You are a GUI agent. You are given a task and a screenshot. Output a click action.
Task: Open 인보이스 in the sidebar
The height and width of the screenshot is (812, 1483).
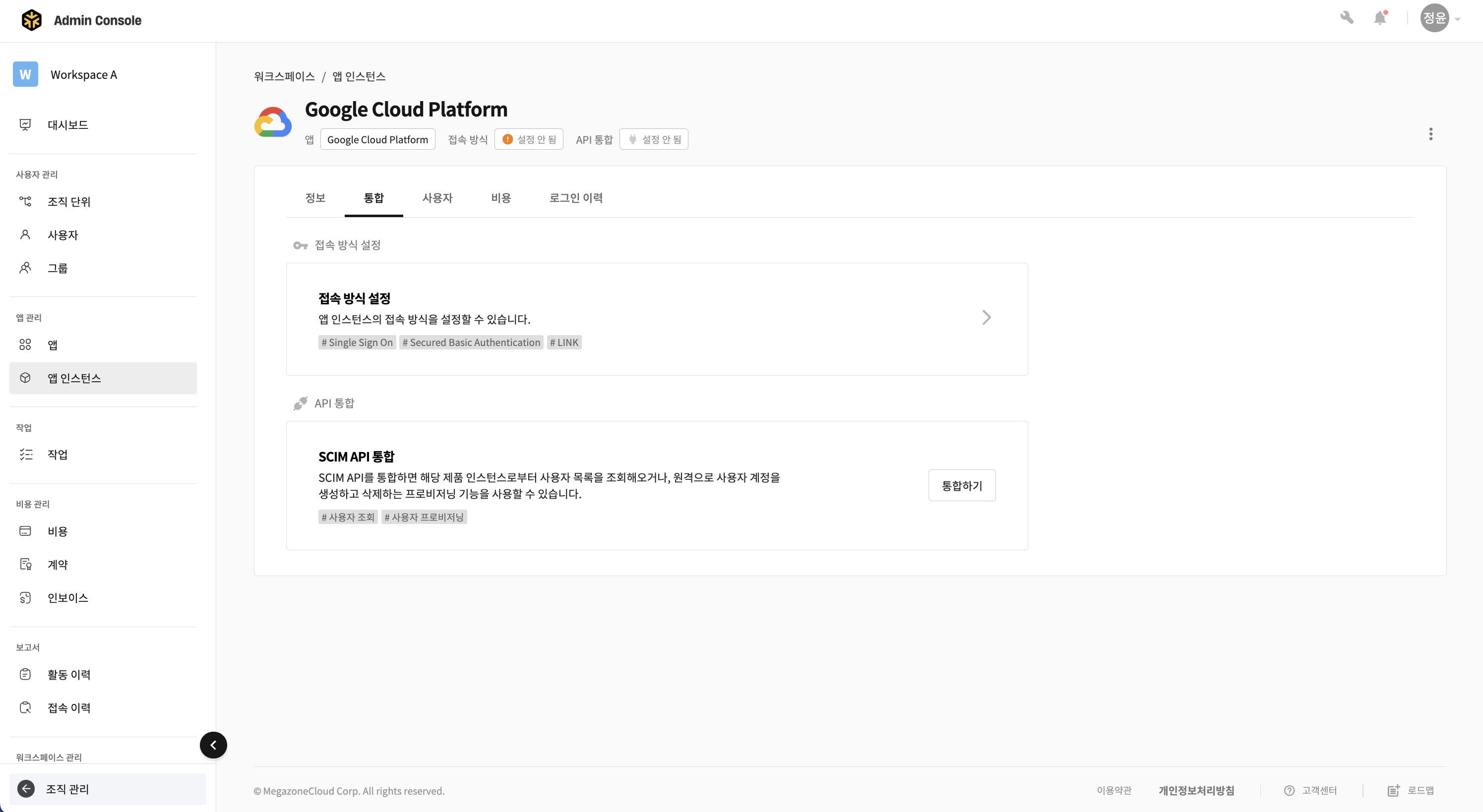[x=103, y=598]
